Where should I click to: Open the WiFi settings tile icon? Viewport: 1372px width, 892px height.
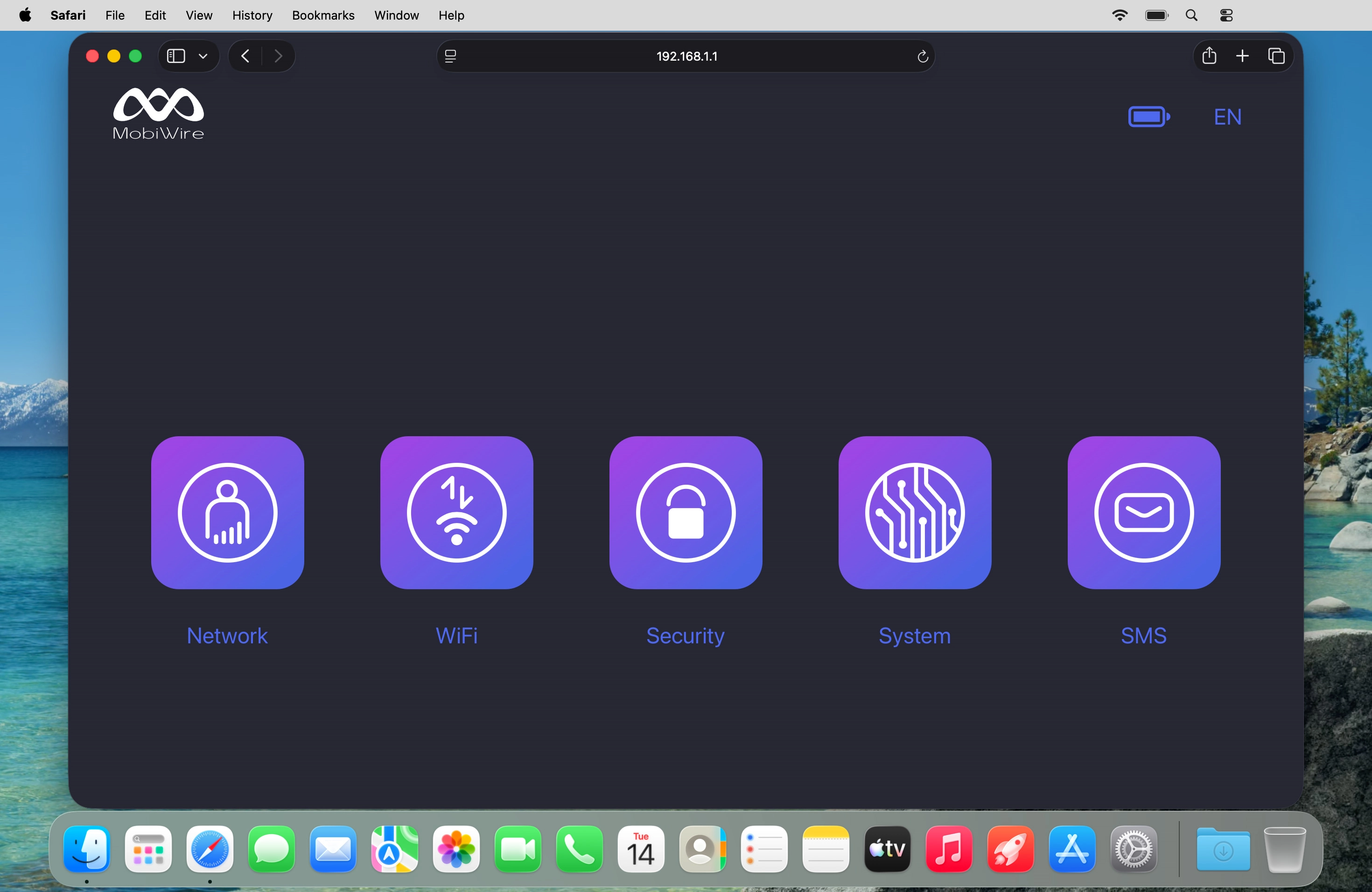point(456,512)
